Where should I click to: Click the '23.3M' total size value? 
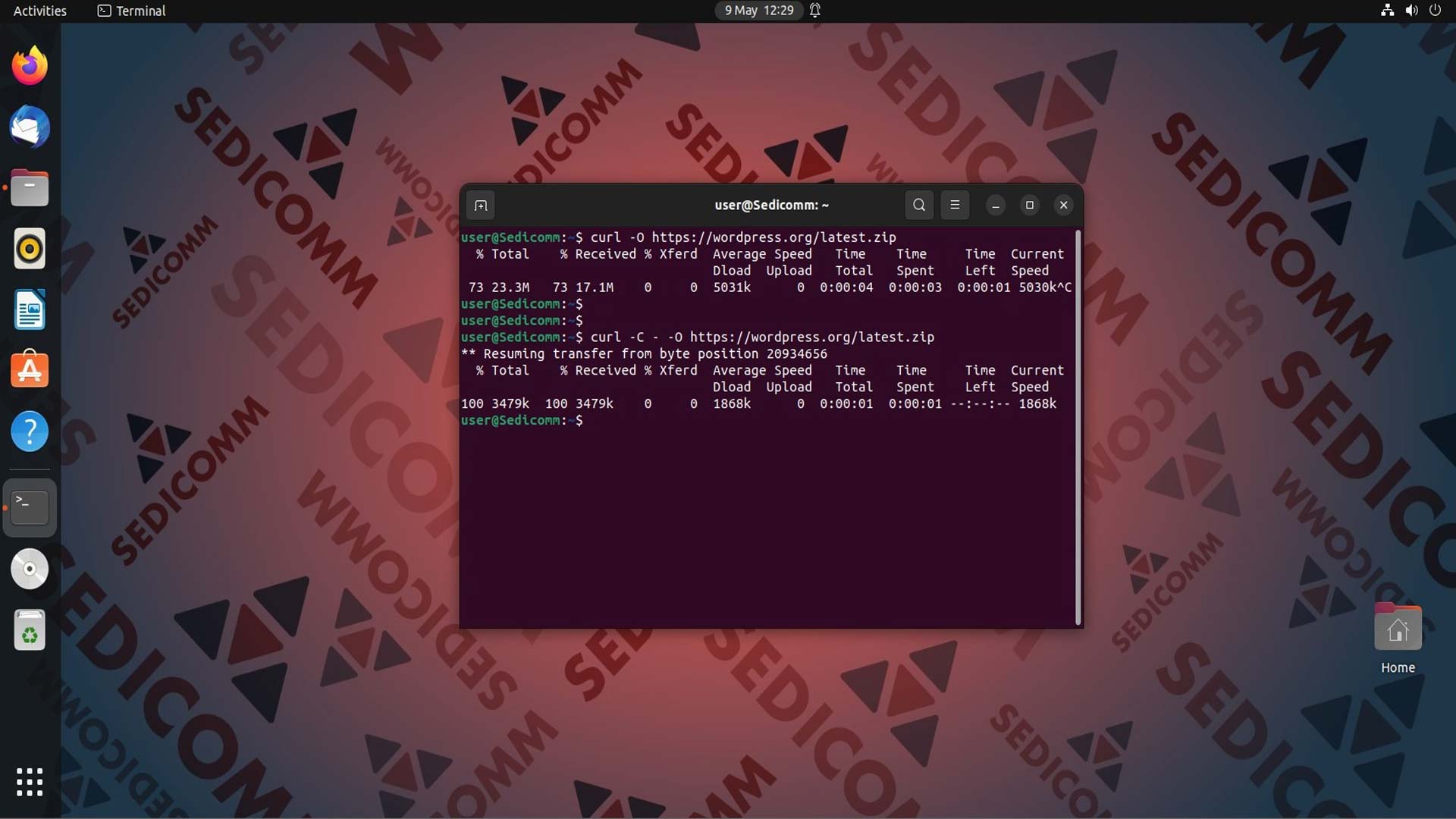tap(510, 287)
